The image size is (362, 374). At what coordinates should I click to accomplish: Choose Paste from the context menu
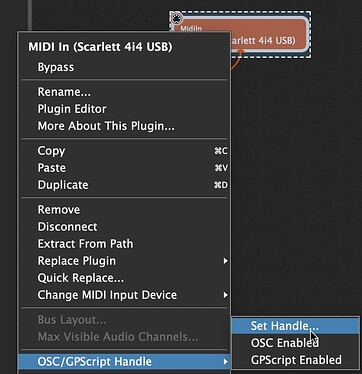click(125, 168)
